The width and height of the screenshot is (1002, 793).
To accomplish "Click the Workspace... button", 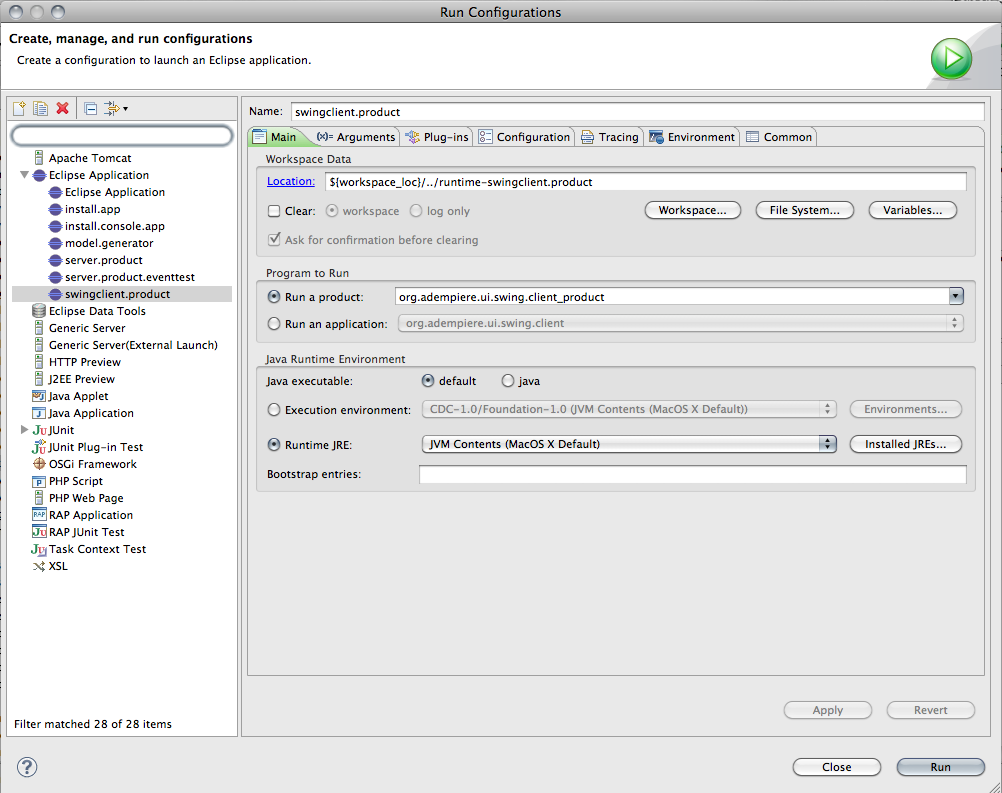I will pos(693,210).
